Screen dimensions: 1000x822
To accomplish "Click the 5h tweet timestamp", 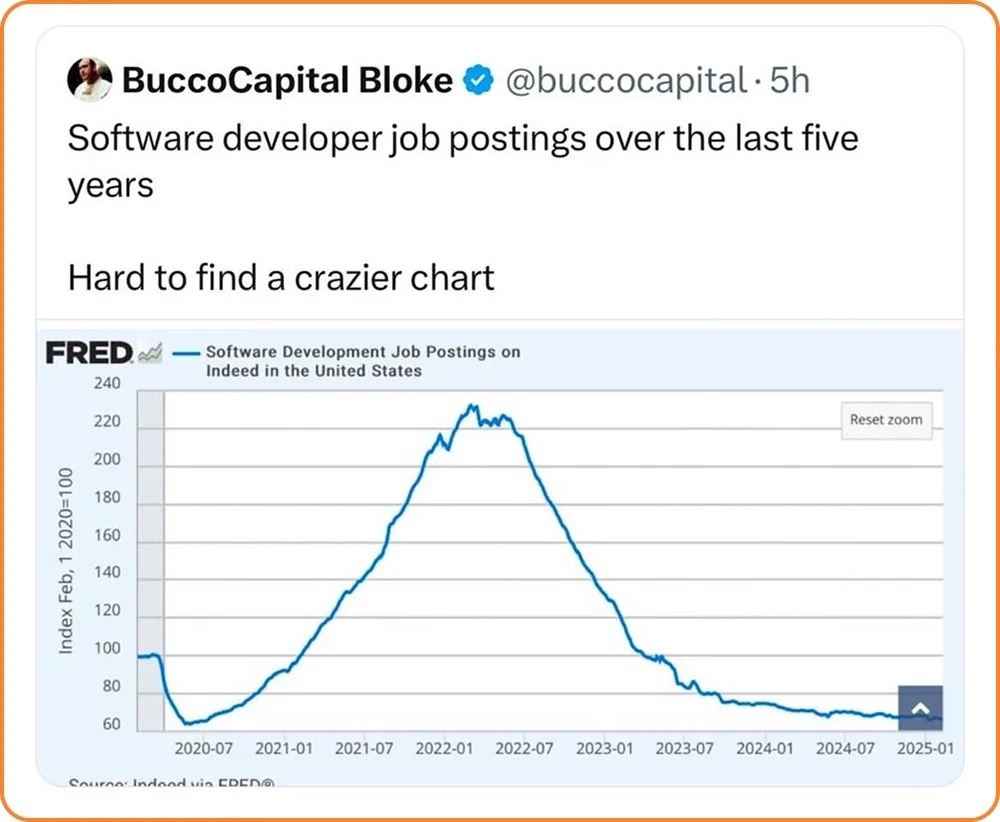I will (x=789, y=80).
